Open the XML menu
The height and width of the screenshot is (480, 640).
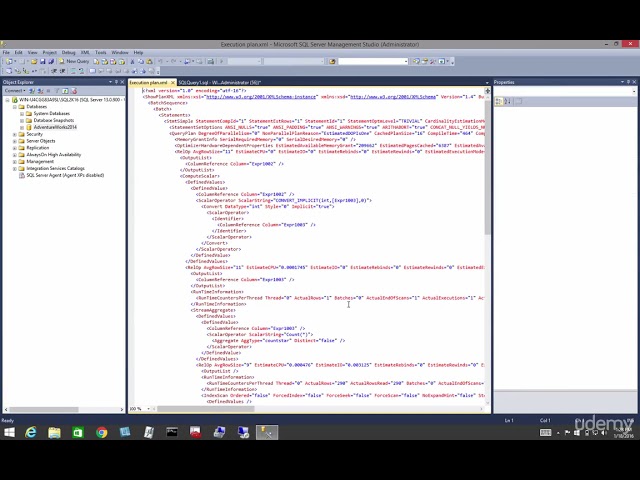click(x=85, y=53)
